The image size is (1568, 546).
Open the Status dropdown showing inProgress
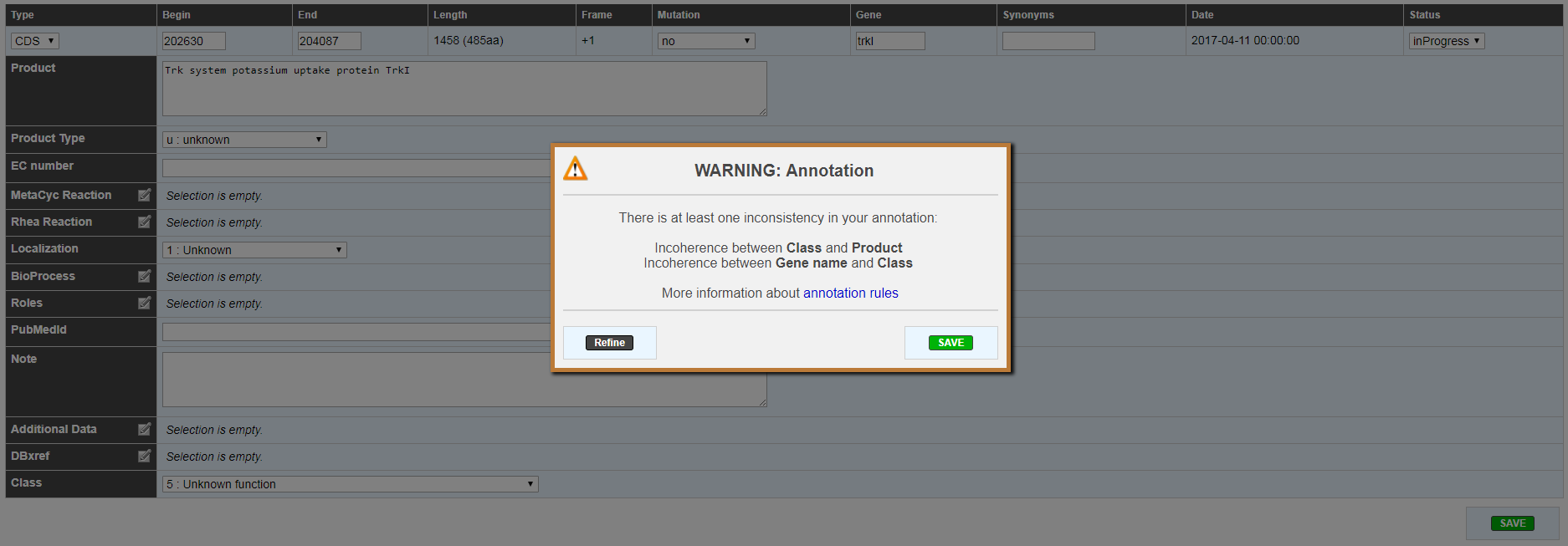tap(1447, 41)
